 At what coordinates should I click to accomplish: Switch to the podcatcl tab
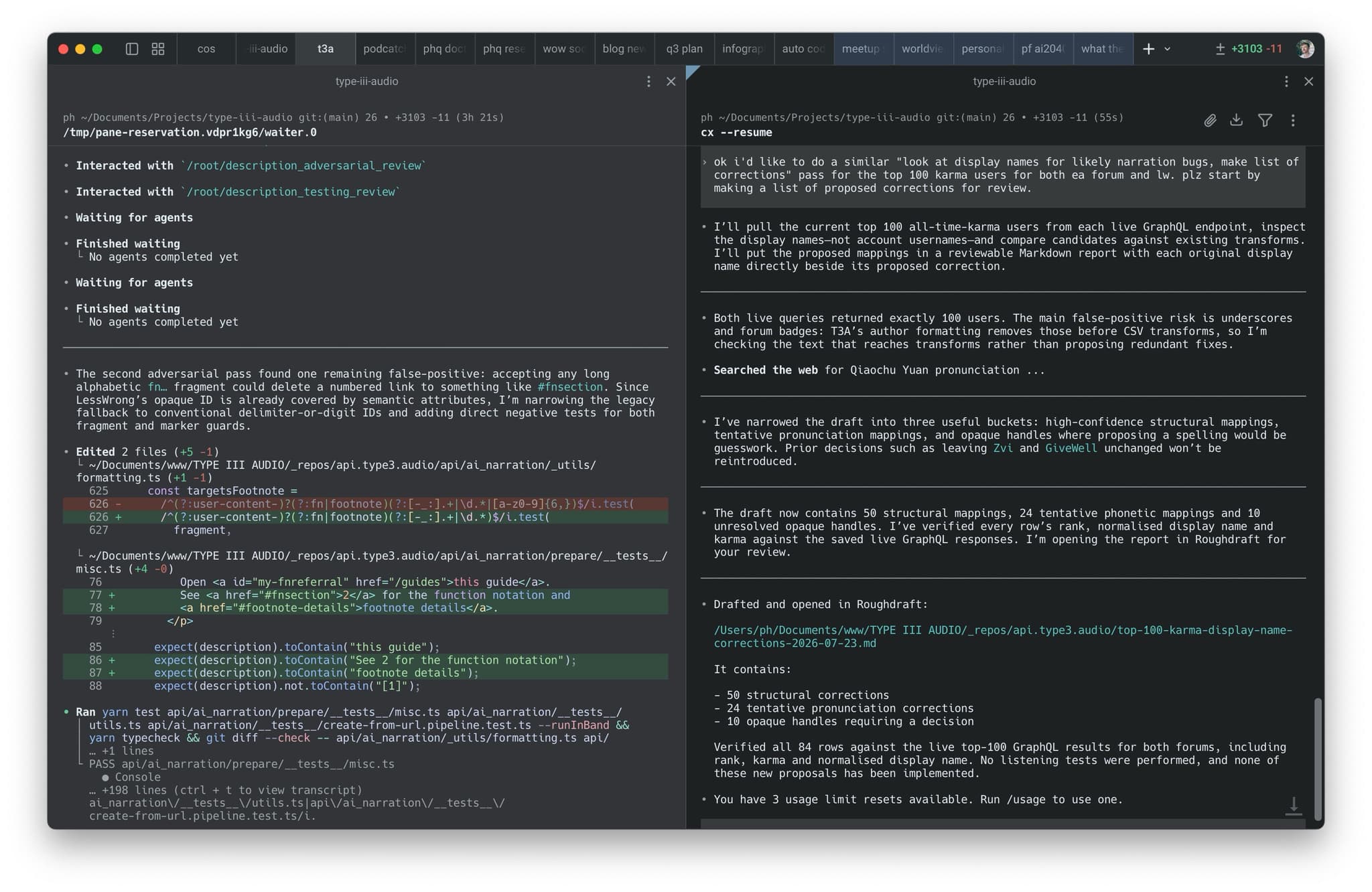point(385,49)
